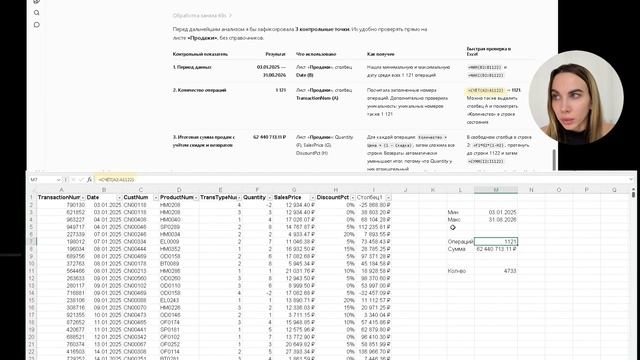Select the min date cell 03.01.2025 in column M

[x=496, y=212]
